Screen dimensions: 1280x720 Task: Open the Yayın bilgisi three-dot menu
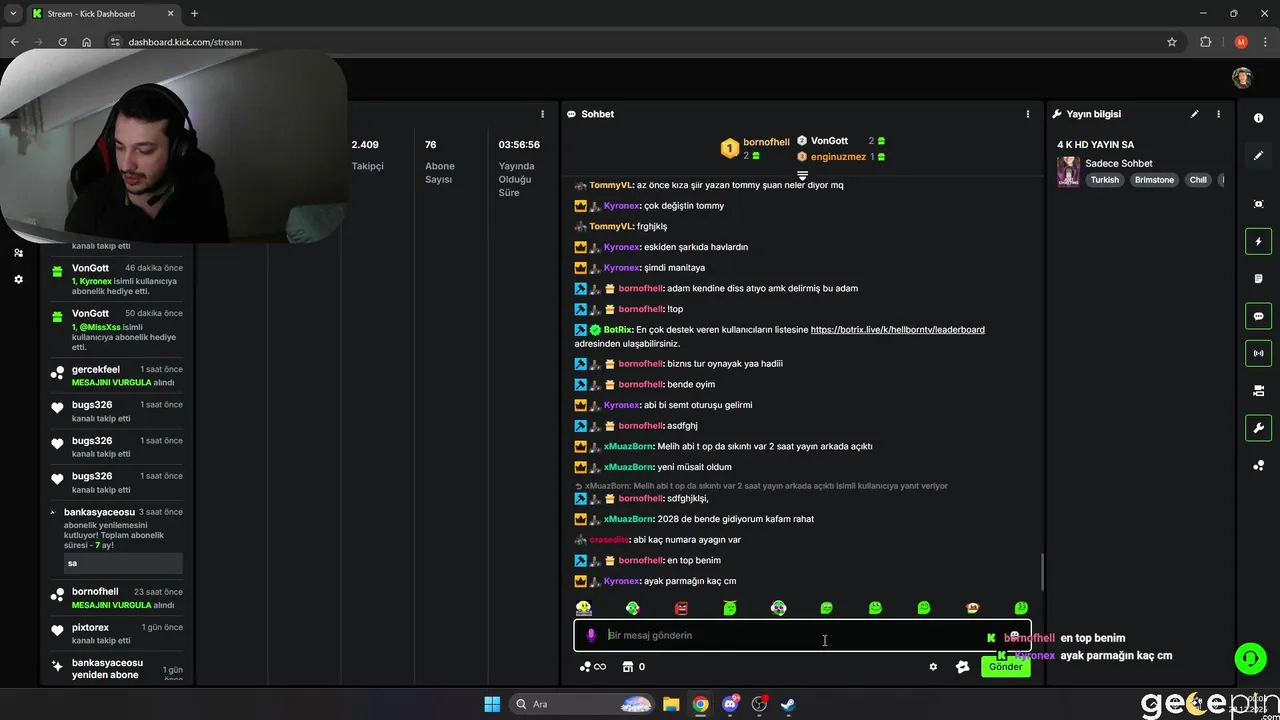point(1218,114)
